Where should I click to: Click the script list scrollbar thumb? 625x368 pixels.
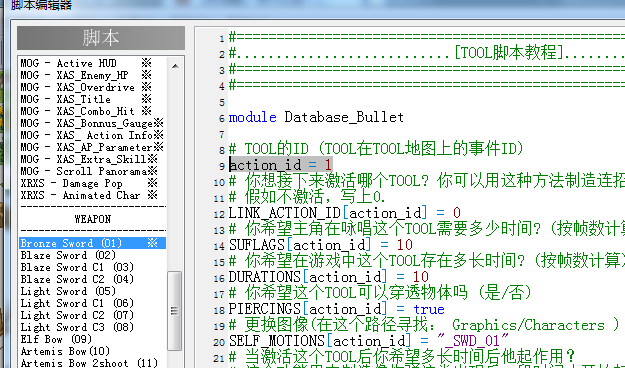point(175,311)
